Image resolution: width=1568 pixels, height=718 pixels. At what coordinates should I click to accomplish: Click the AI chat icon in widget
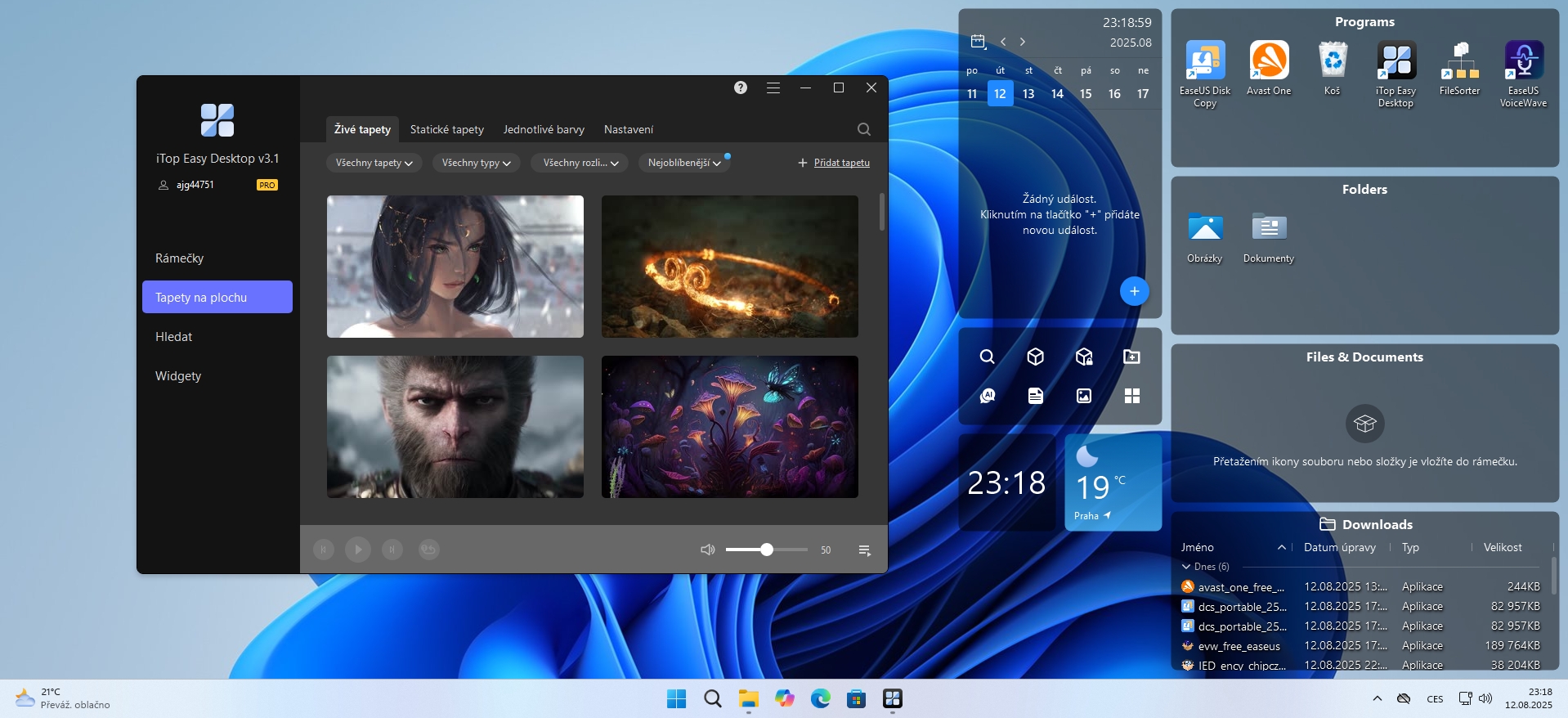[988, 396]
